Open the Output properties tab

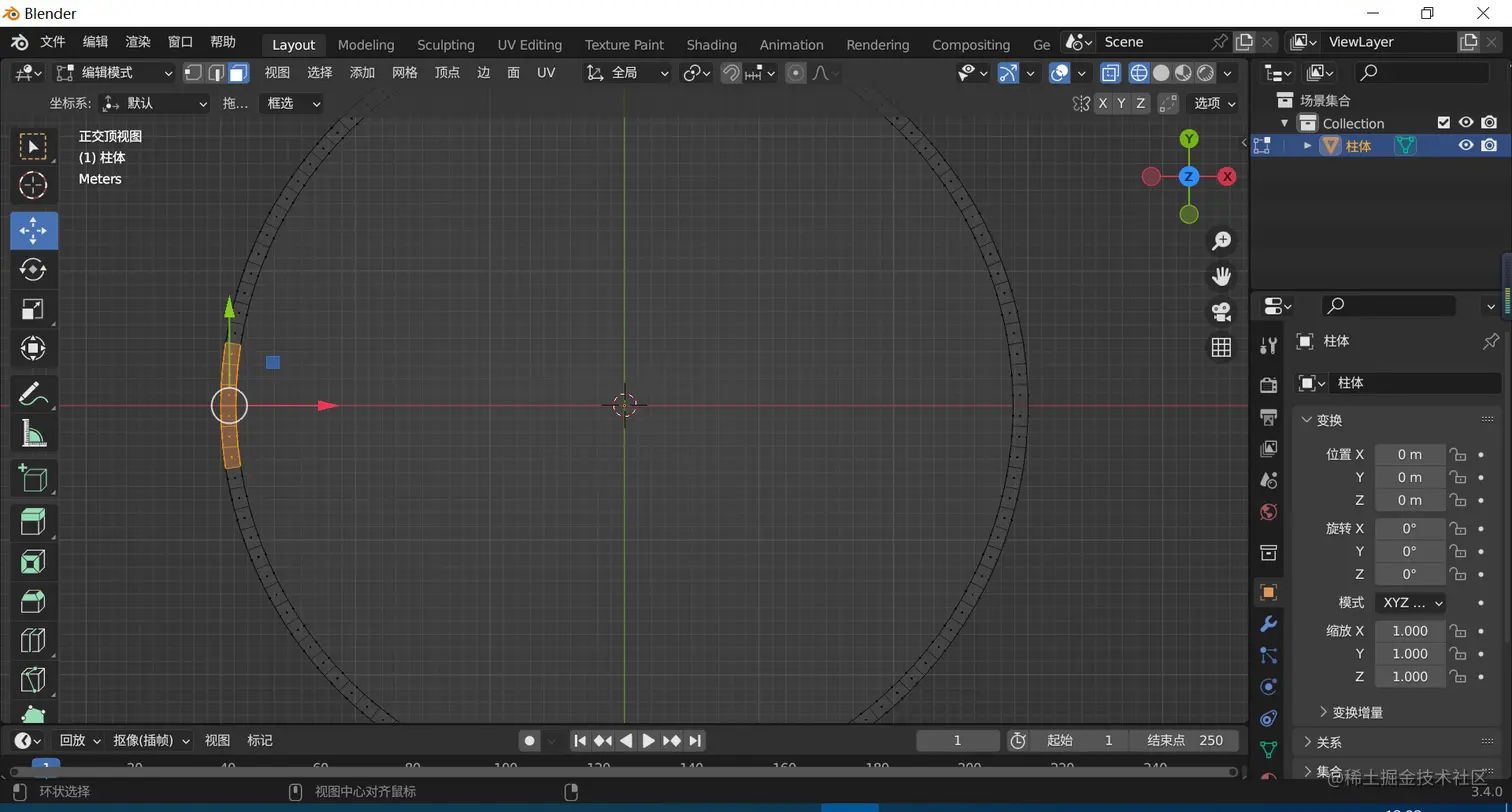click(1268, 417)
